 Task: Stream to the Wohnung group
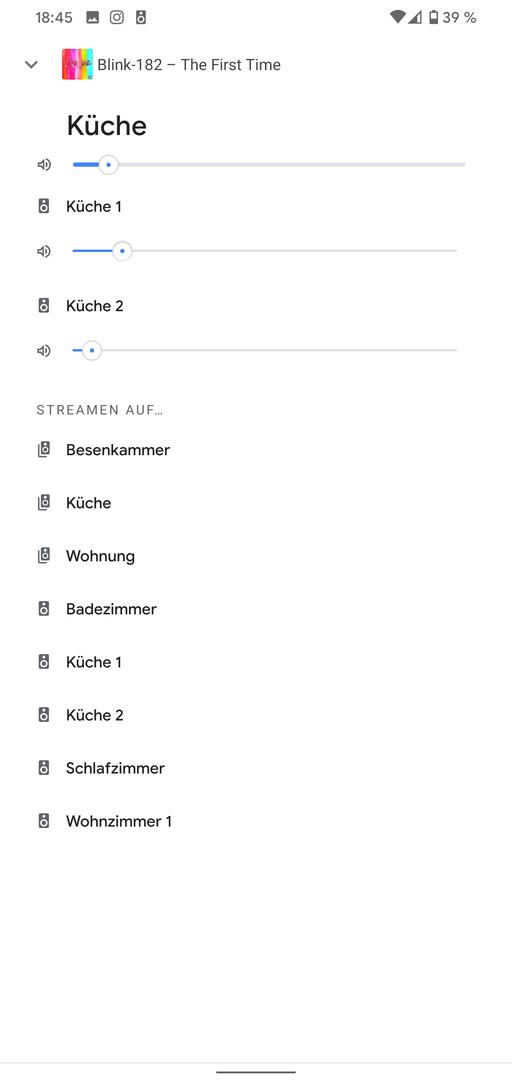coord(256,556)
